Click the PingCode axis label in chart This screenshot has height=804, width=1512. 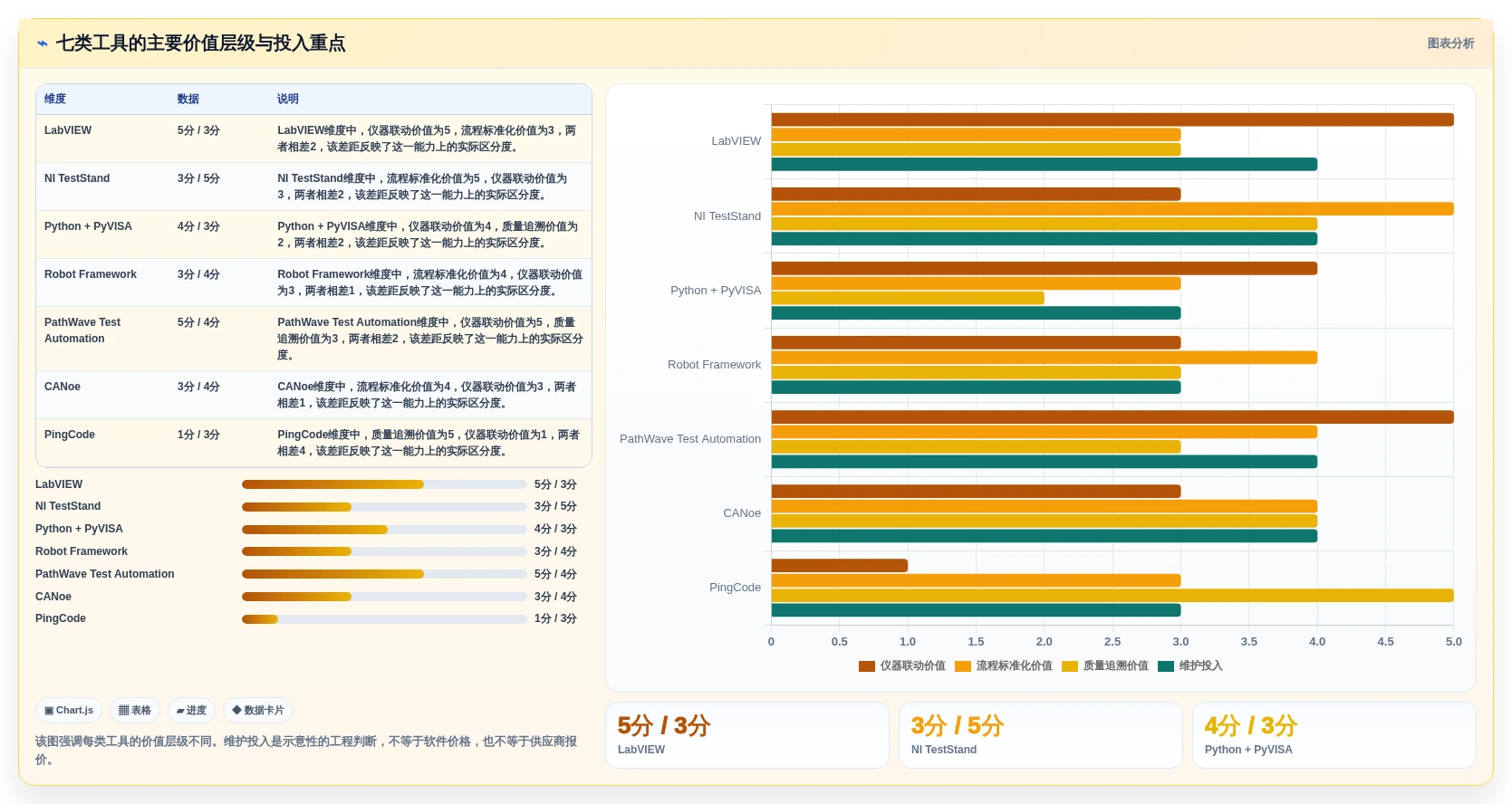[x=735, y=588]
